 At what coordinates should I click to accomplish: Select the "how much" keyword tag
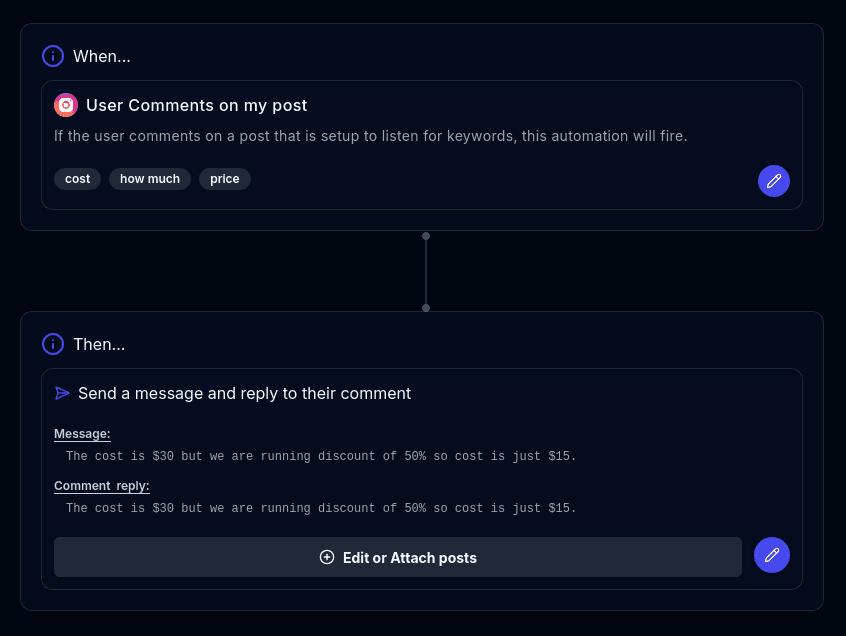pyautogui.click(x=150, y=179)
